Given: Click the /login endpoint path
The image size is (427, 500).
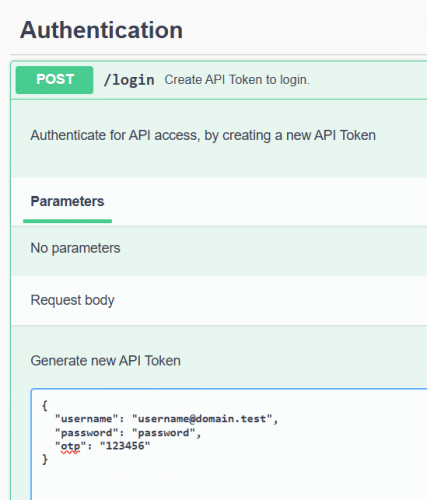Looking at the screenshot, I should click(129, 80).
